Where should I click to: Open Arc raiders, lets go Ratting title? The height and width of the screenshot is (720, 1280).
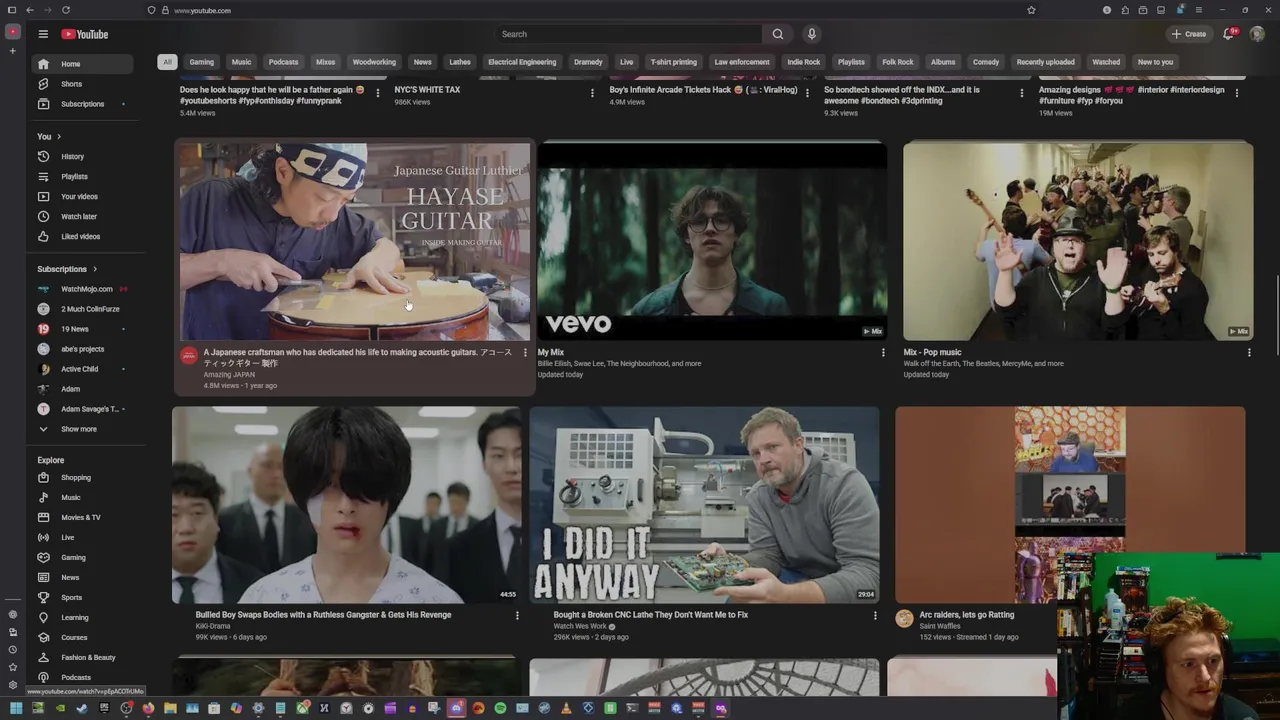pyautogui.click(x=967, y=615)
